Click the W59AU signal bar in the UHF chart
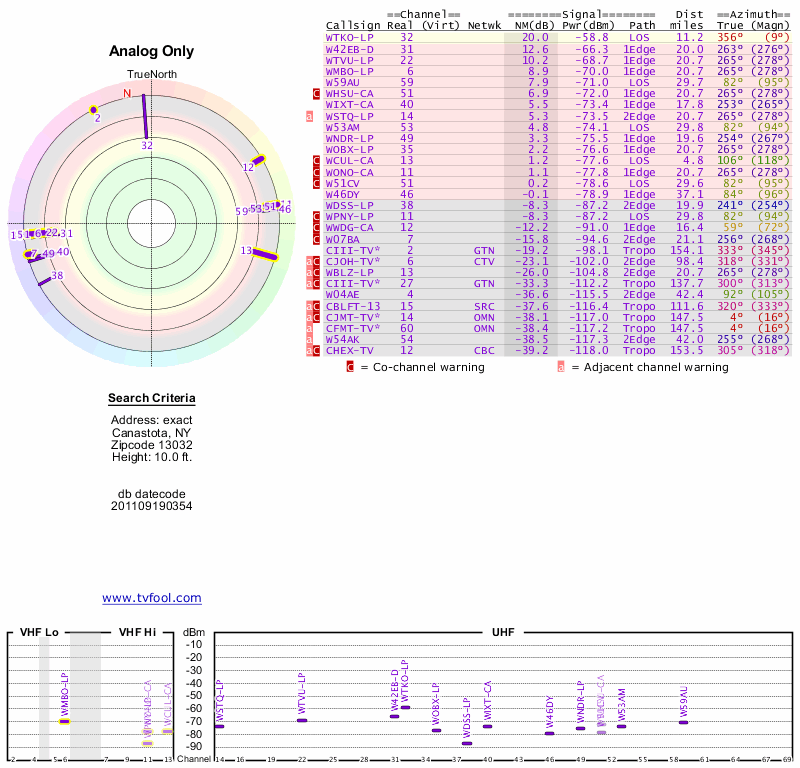 coord(683,722)
